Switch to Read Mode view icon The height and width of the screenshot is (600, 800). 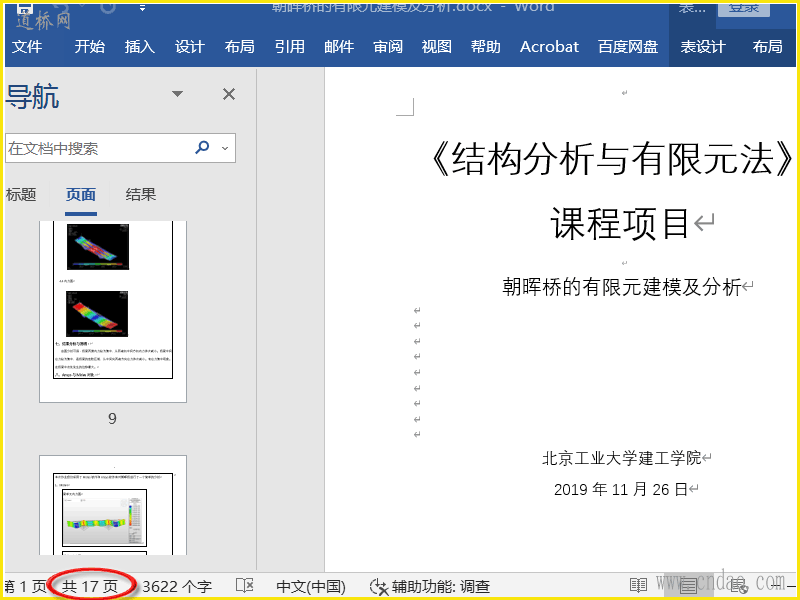tap(638, 586)
